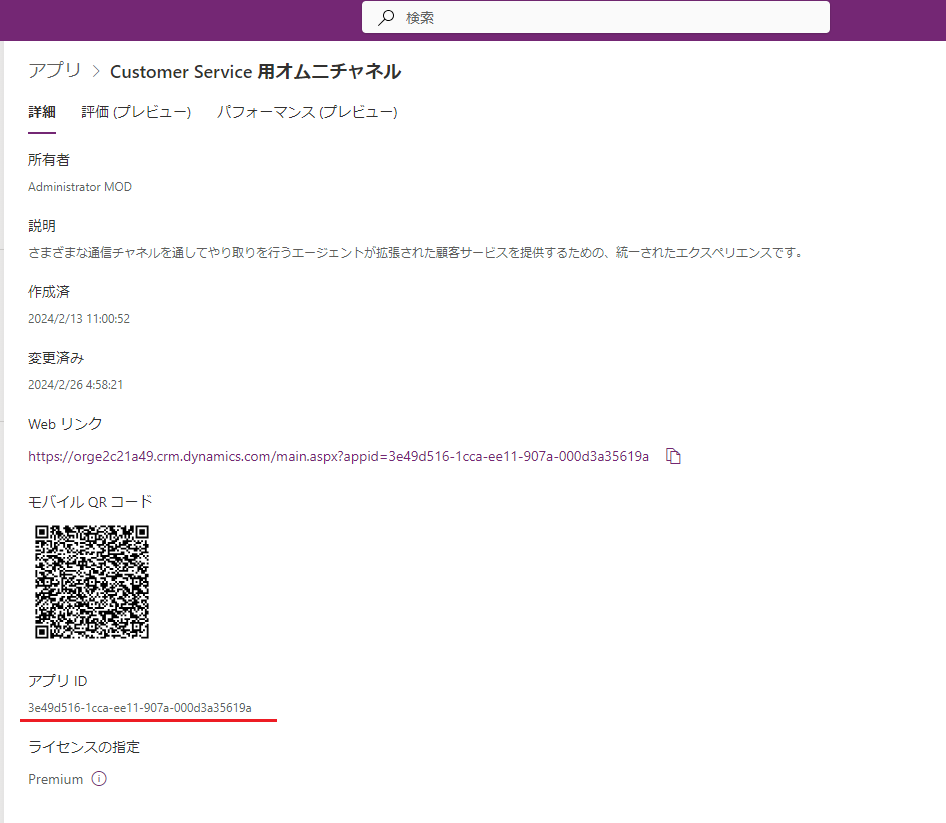The image size is (946, 823).
Task: Click the Premium license label
Action: point(55,778)
